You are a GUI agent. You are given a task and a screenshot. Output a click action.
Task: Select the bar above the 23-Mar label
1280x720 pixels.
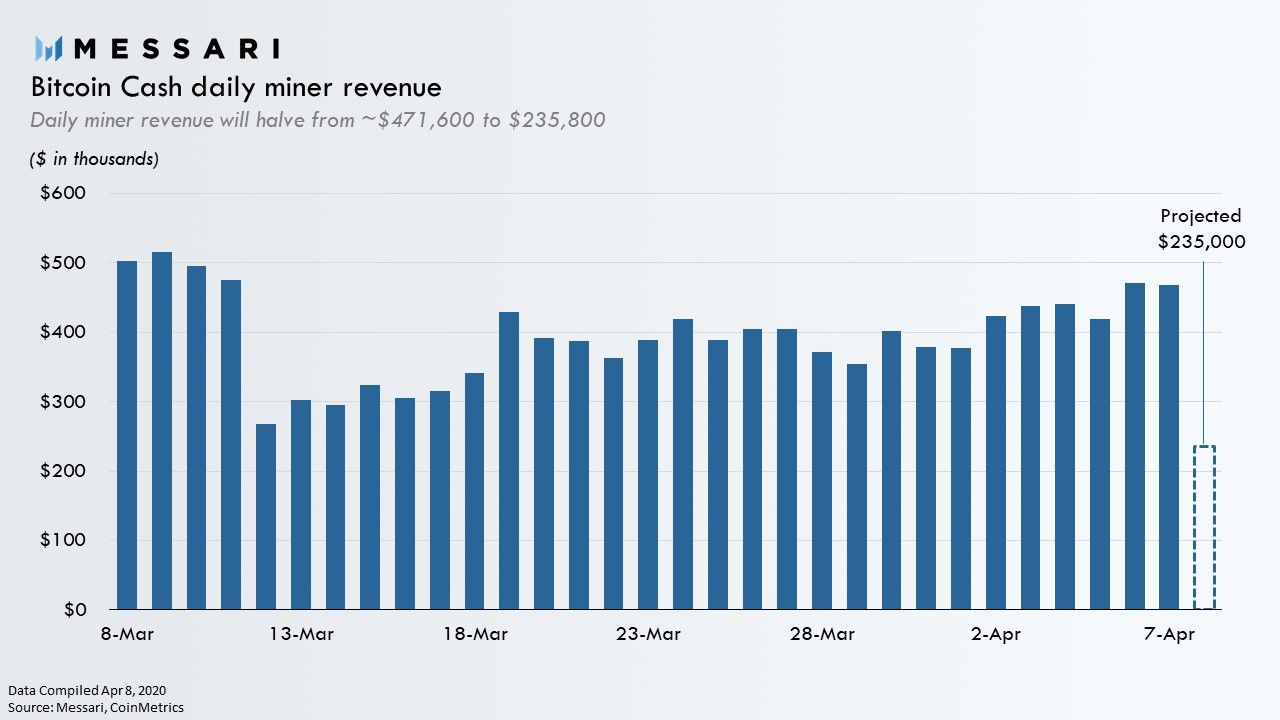pyautogui.click(x=648, y=475)
